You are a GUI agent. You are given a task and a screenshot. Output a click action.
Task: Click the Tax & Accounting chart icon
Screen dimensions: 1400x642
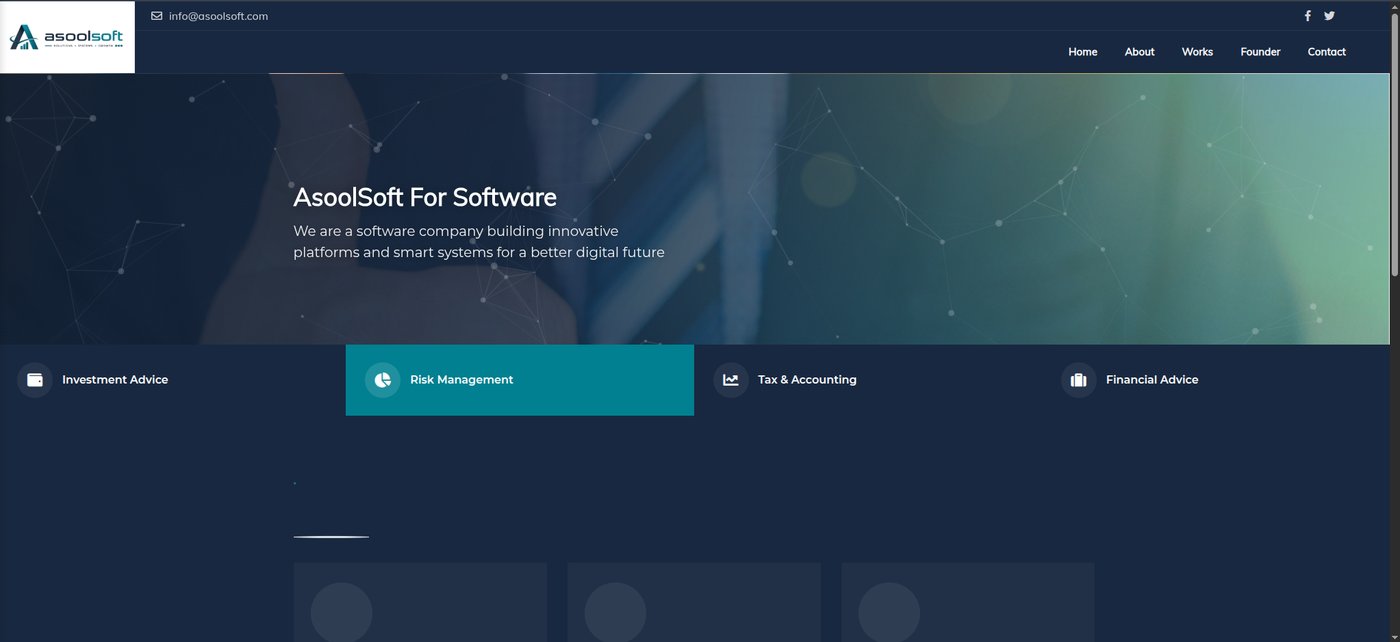pos(731,380)
